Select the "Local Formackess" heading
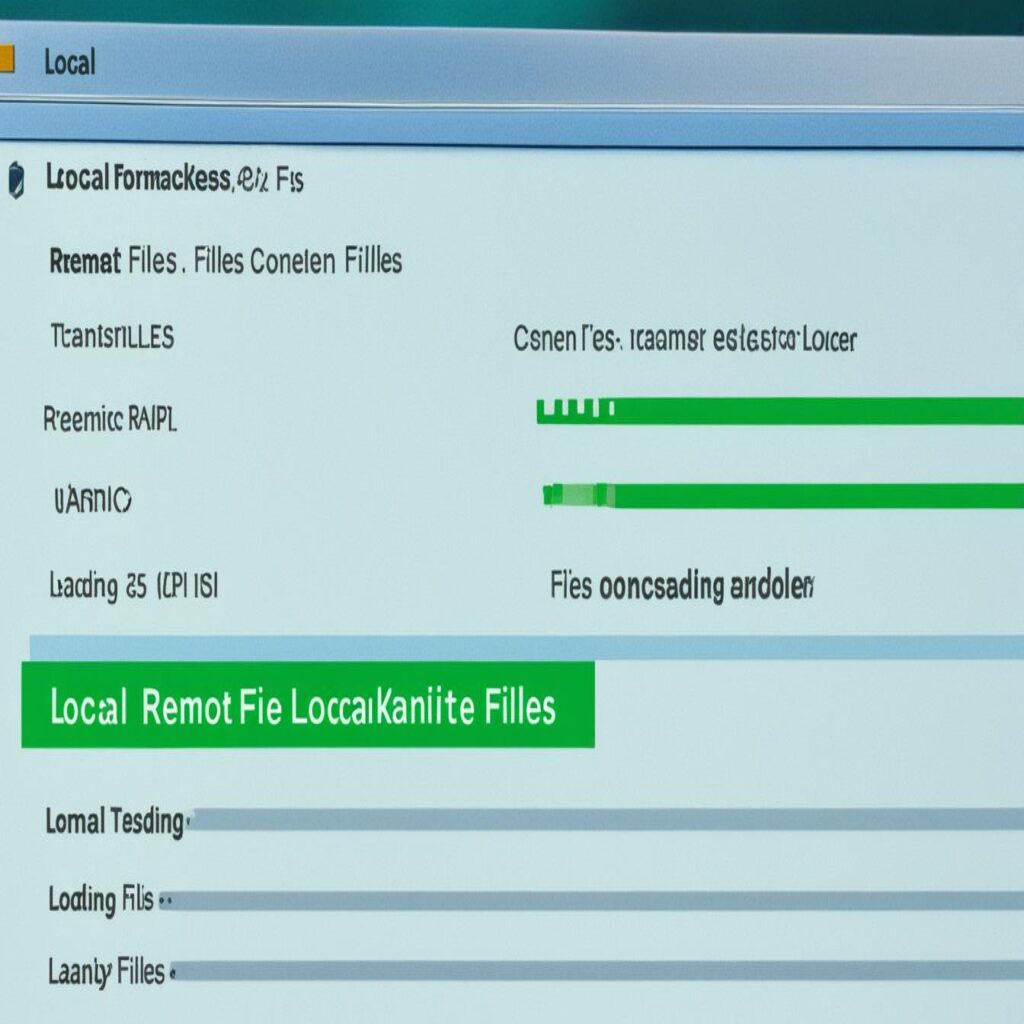Screen dimensions: 1024x1024 pos(138,180)
